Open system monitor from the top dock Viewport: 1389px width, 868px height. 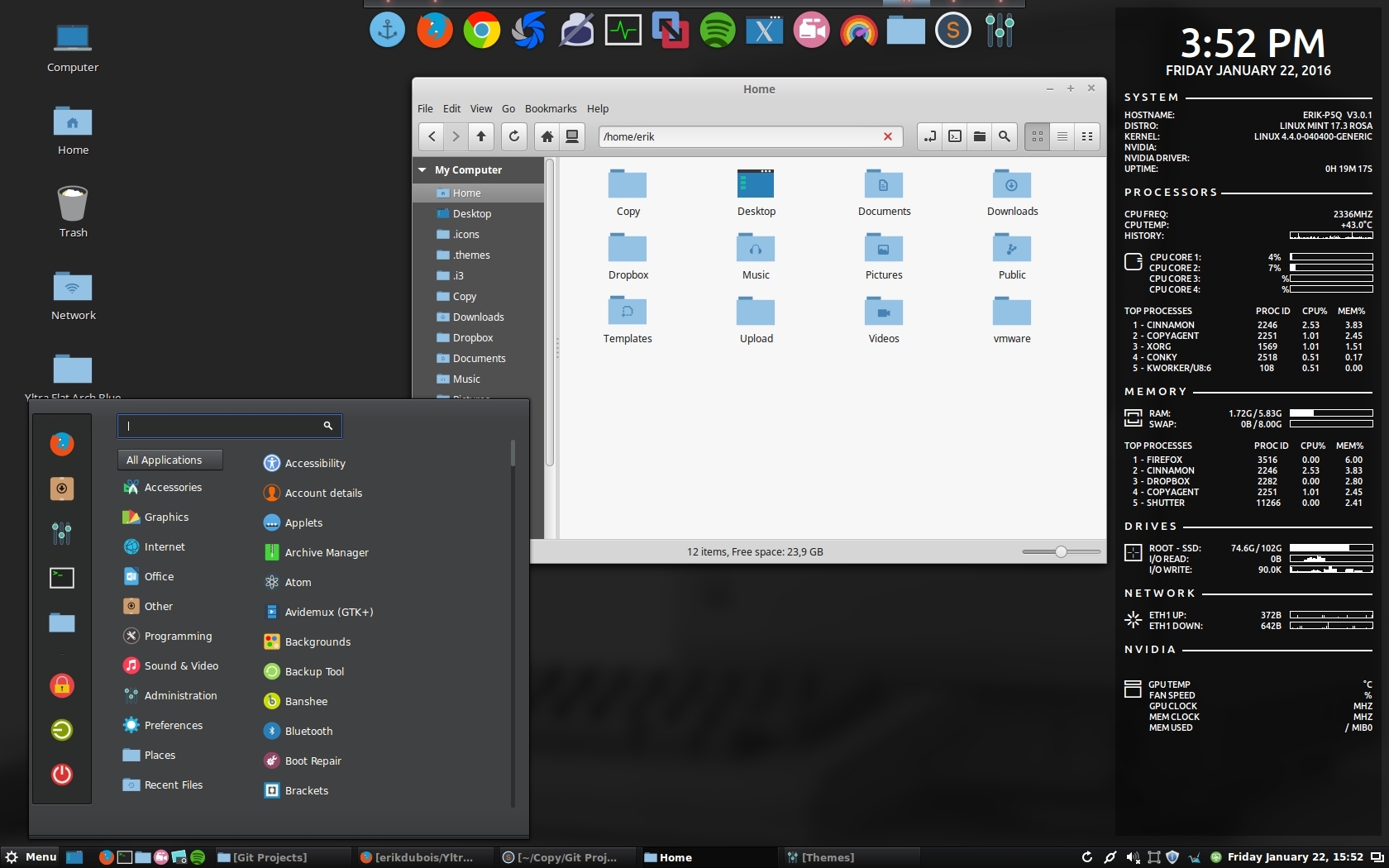[623, 31]
